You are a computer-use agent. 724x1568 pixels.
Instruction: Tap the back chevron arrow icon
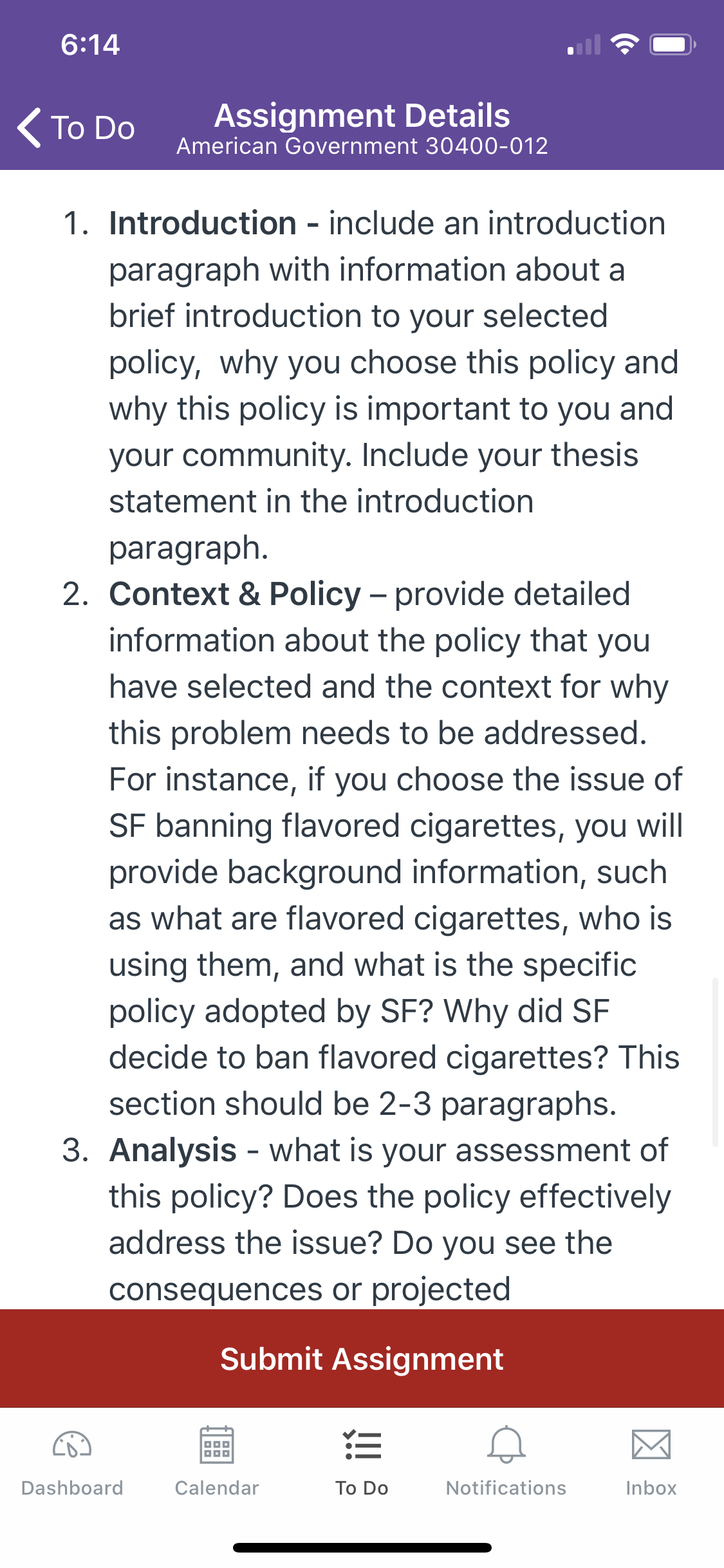29,127
